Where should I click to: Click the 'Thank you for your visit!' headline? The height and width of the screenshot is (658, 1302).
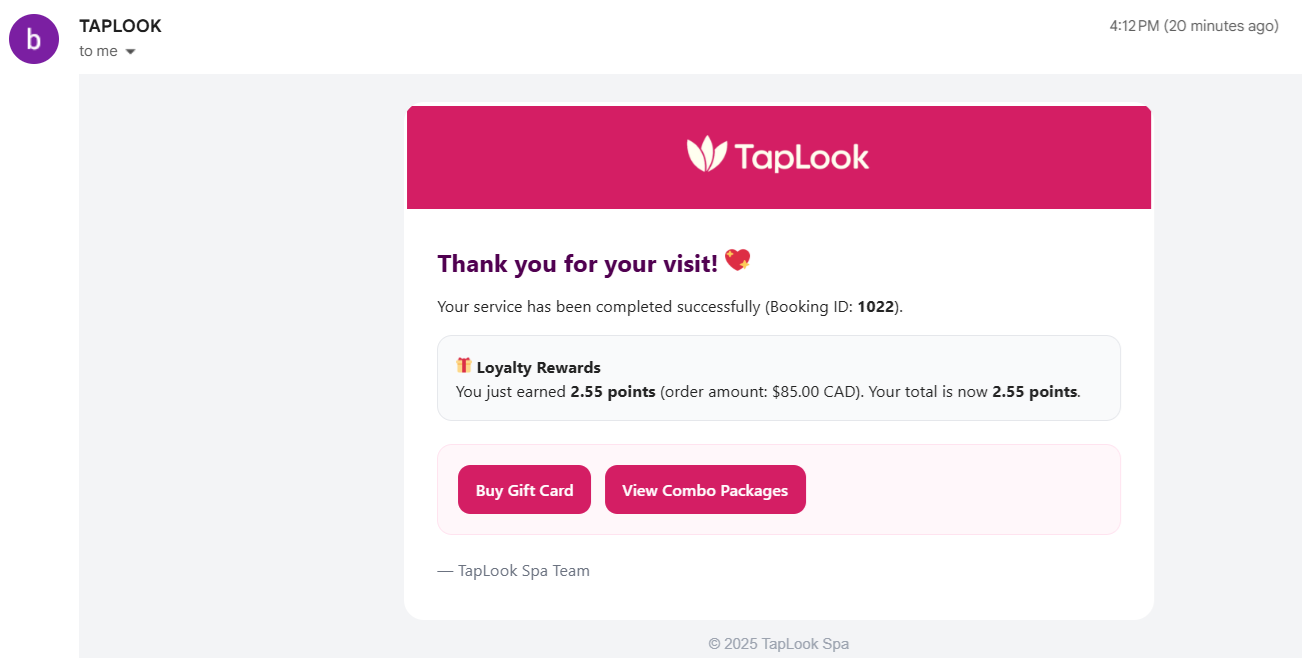pyautogui.click(x=579, y=263)
